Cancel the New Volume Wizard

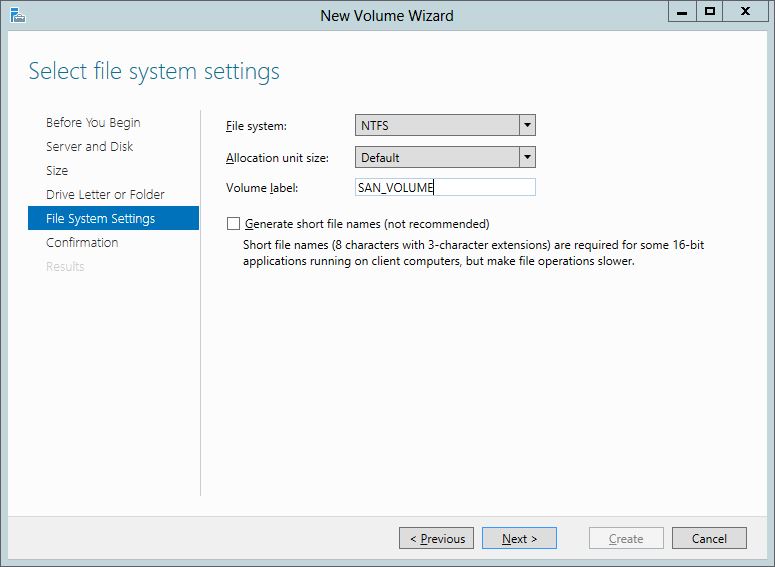click(x=708, y=538)
